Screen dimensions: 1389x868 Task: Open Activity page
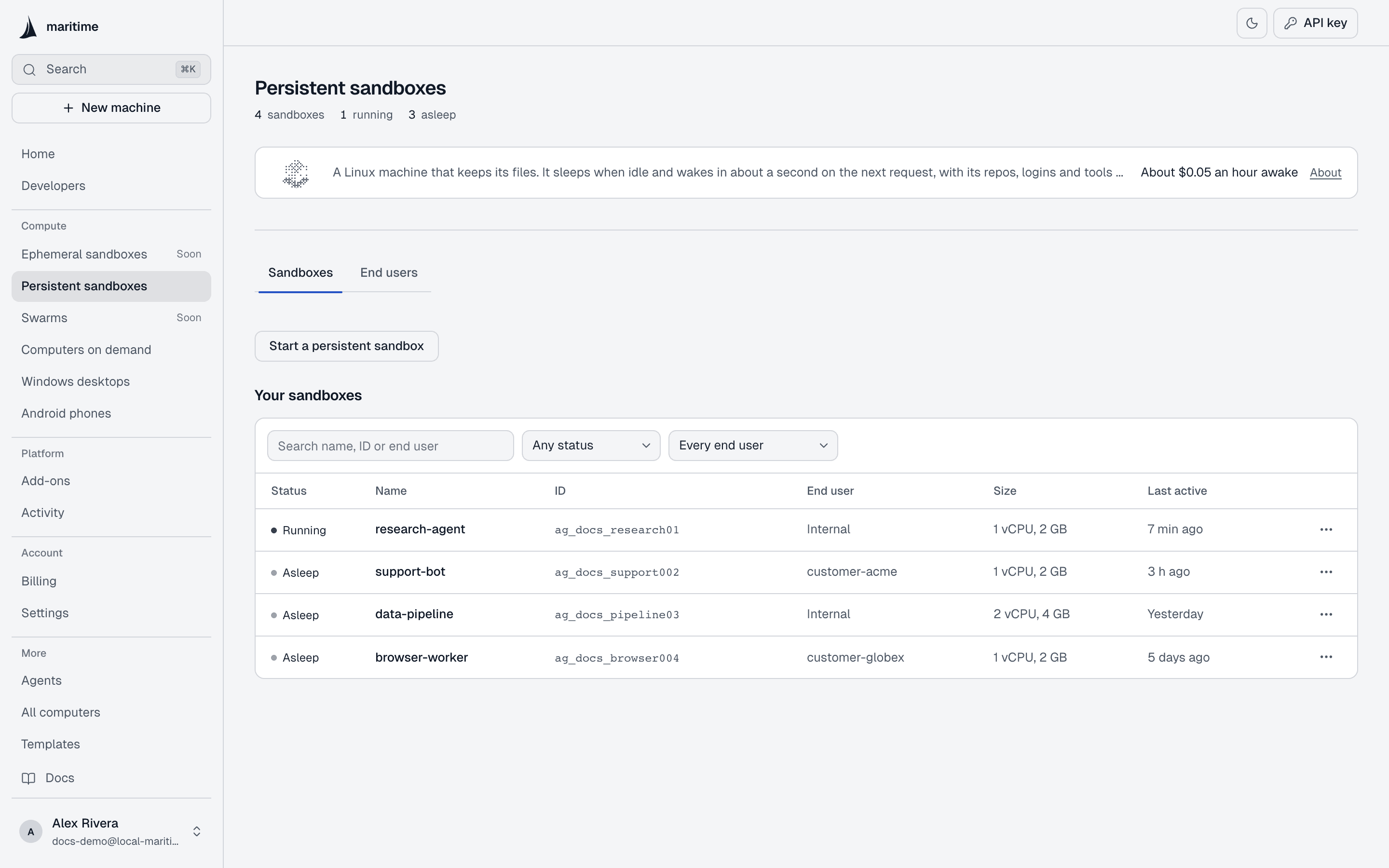pos(111,513)
